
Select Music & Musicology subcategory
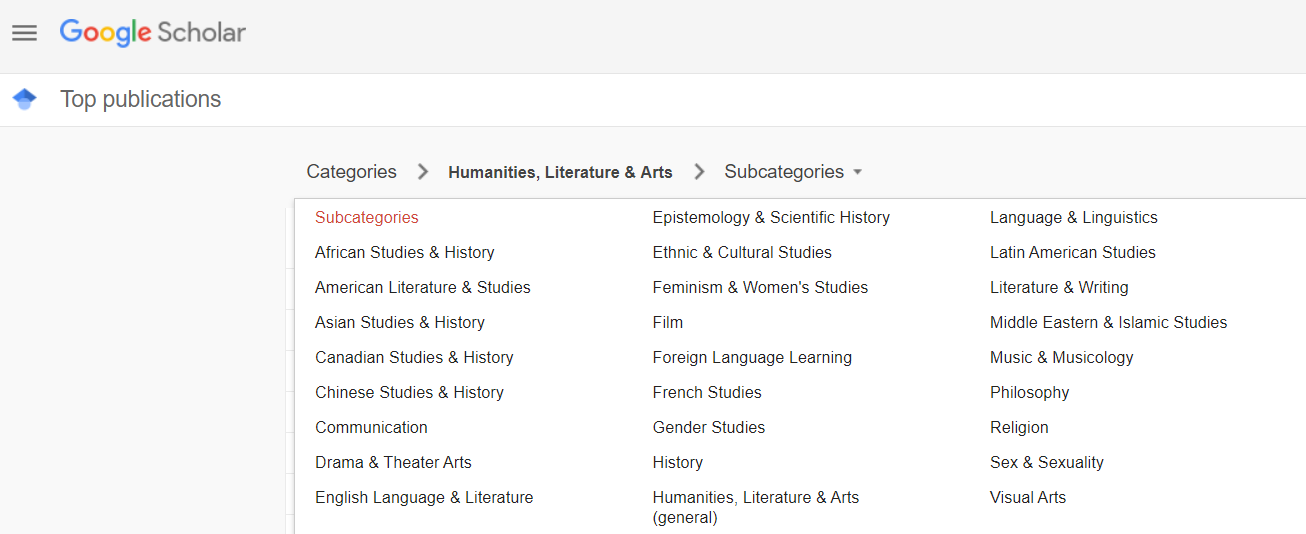(x=1062, y=357)
